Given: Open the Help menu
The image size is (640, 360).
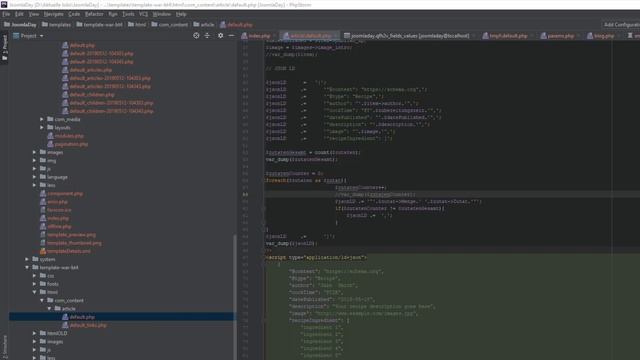Looking at the screenshot, I should tap(181, 14).
